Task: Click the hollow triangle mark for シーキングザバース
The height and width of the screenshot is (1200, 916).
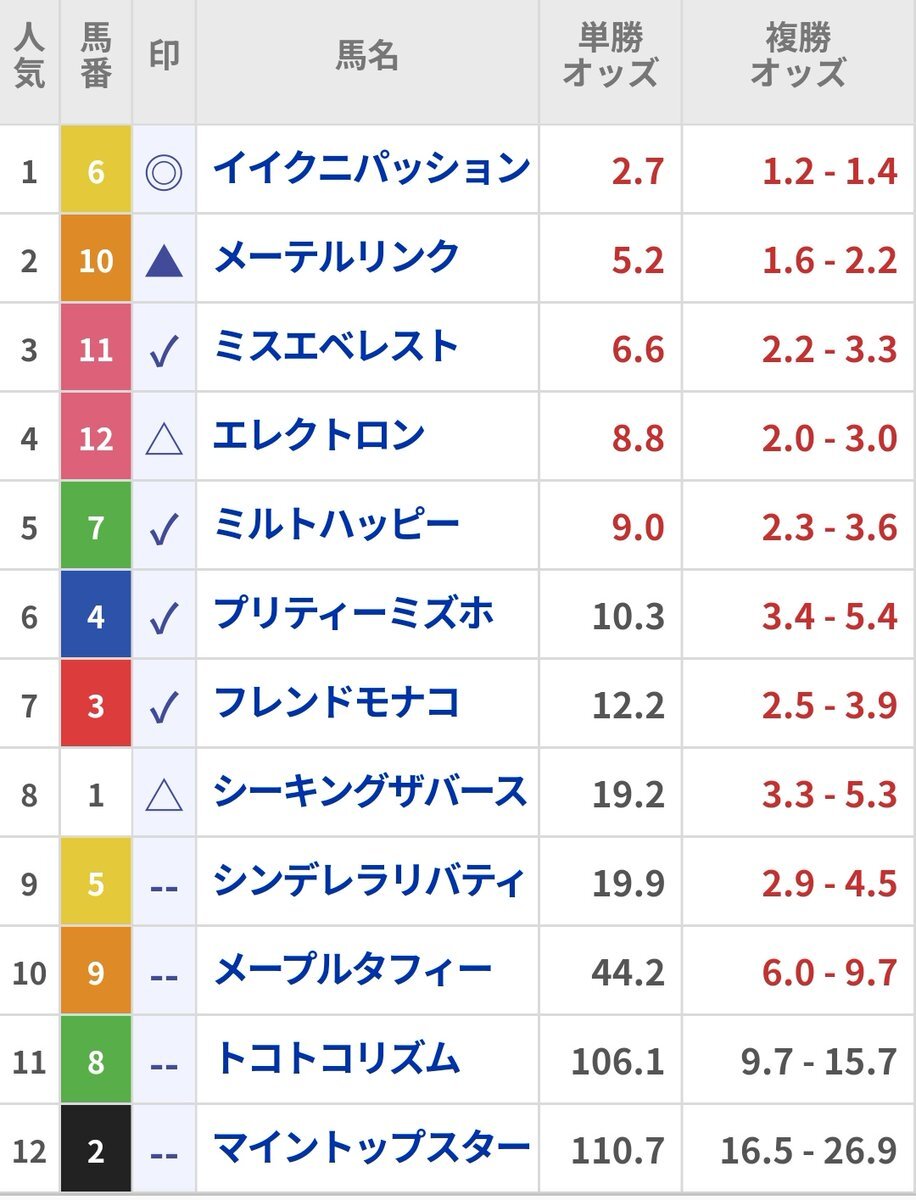Action: tap(164, 795)
